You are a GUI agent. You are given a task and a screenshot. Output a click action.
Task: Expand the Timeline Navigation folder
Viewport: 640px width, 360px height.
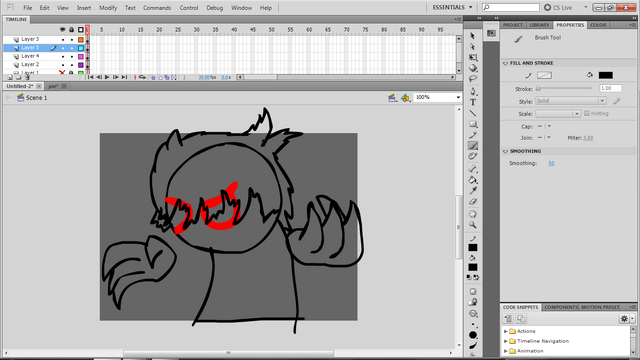[x=506, y=341]
